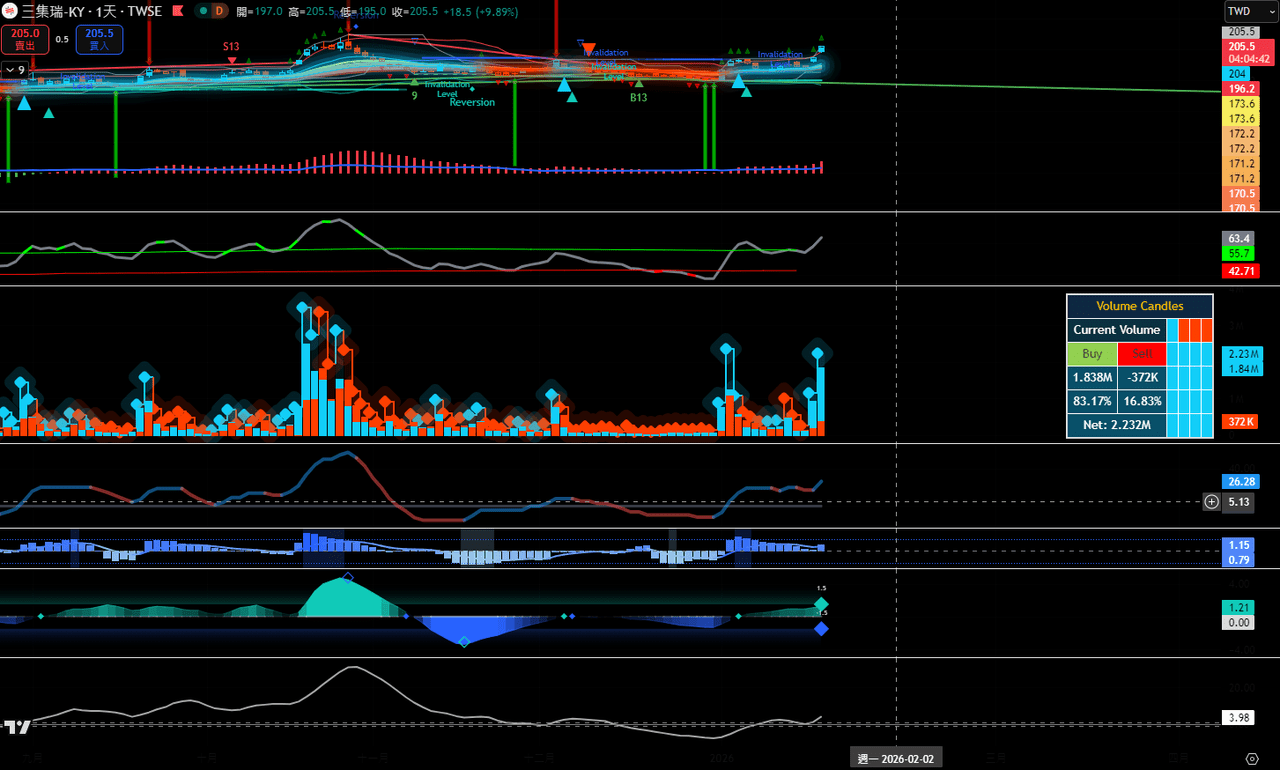Click the Reversion label on the chart
1280x770 pixels.
tap(472, 102)
